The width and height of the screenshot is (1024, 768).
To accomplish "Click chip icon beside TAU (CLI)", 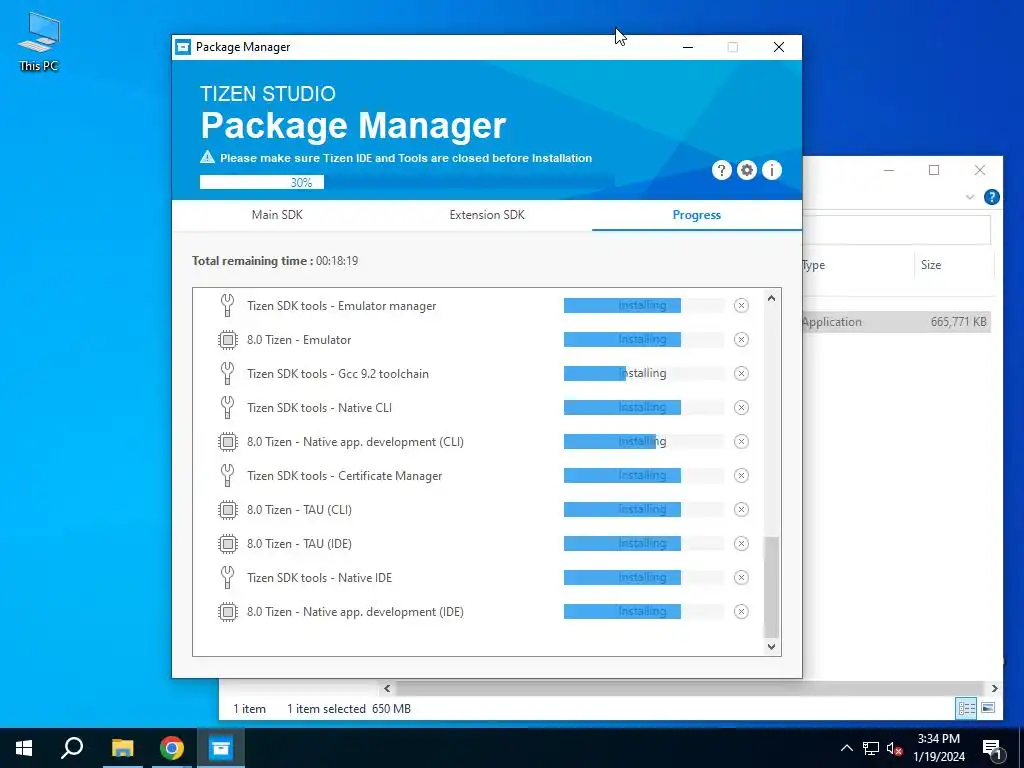I will pyautogui.click(x=227, y=509).
